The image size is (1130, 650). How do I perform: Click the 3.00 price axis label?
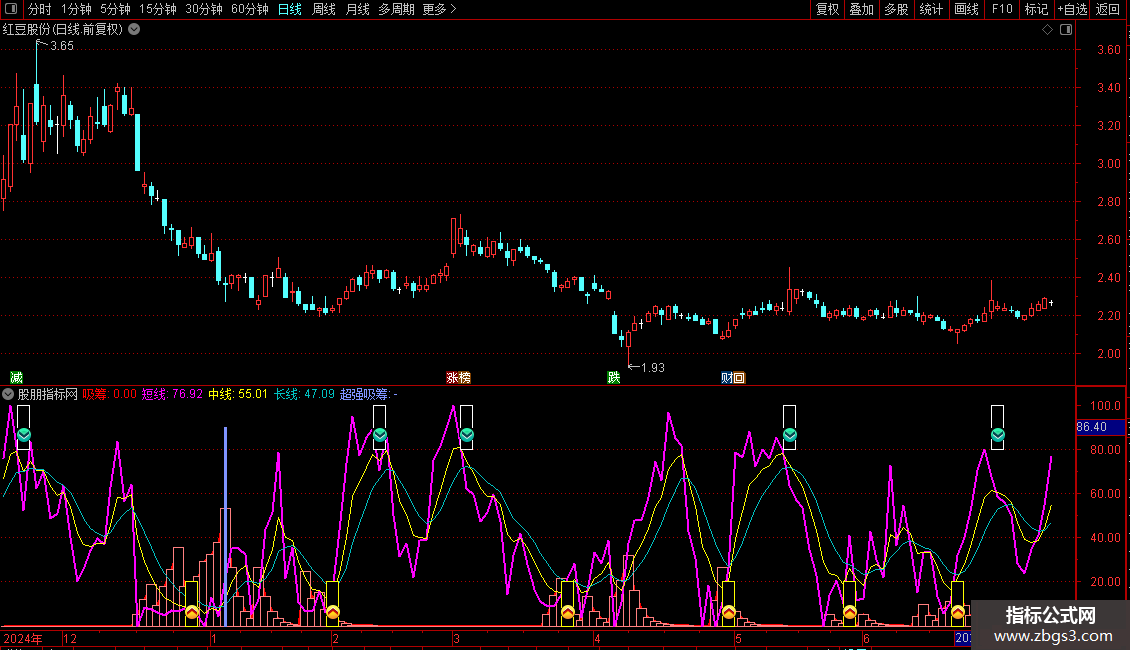click(x=1108, y=164)
